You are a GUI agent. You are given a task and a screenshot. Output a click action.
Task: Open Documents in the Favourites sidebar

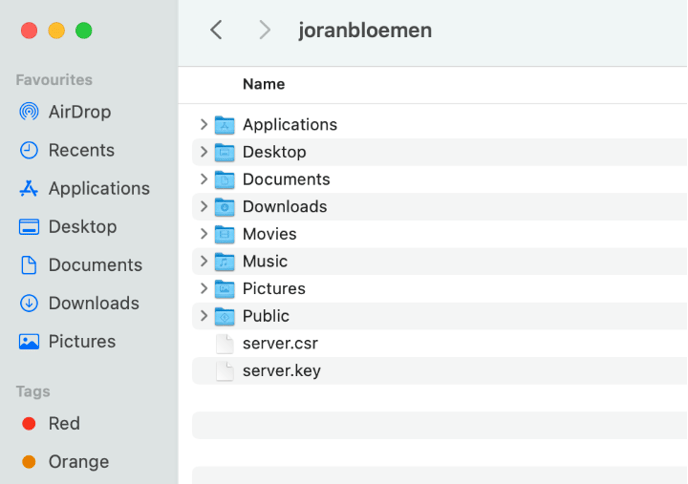95,265
